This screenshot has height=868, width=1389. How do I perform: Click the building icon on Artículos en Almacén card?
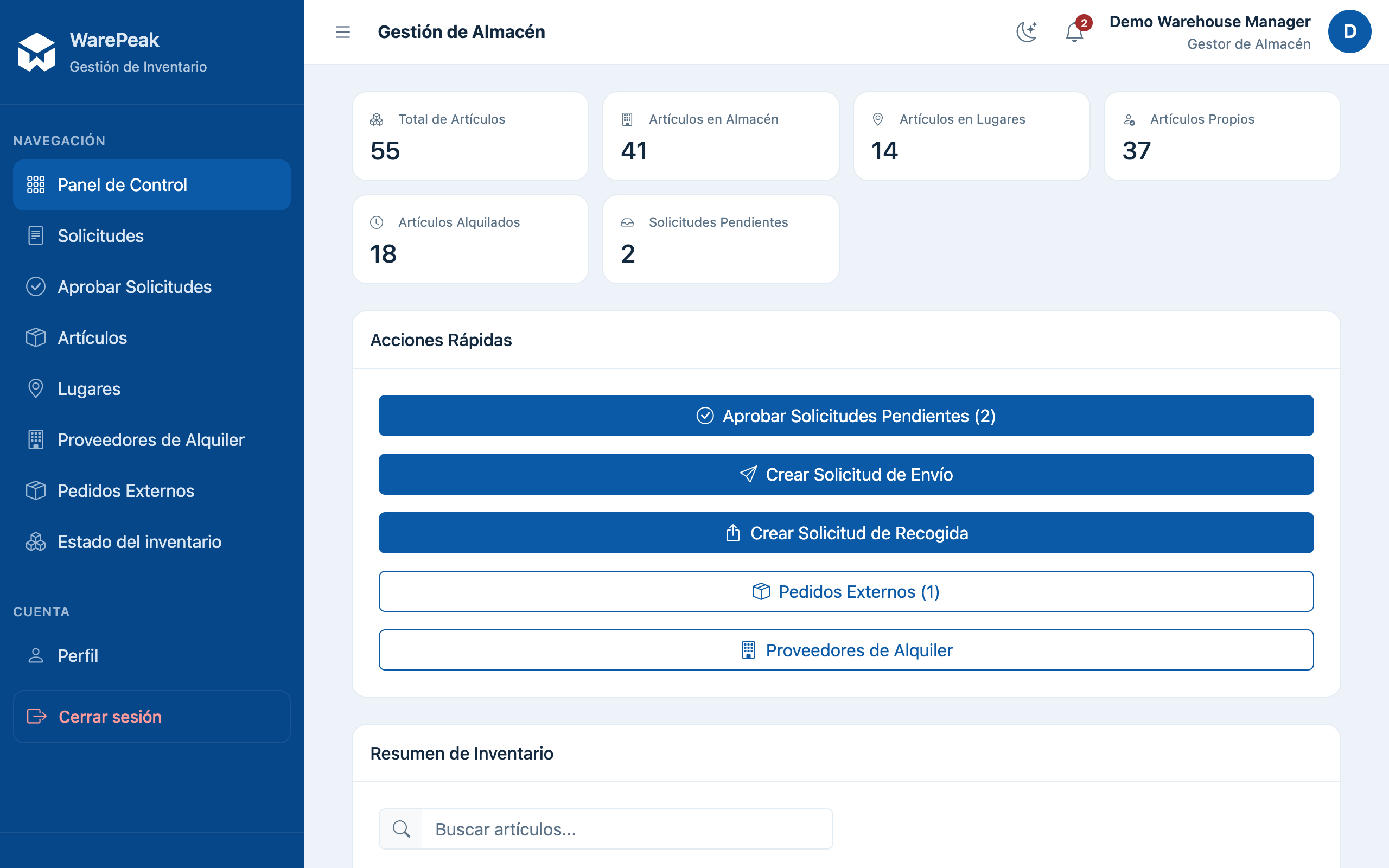click(627, 119)
